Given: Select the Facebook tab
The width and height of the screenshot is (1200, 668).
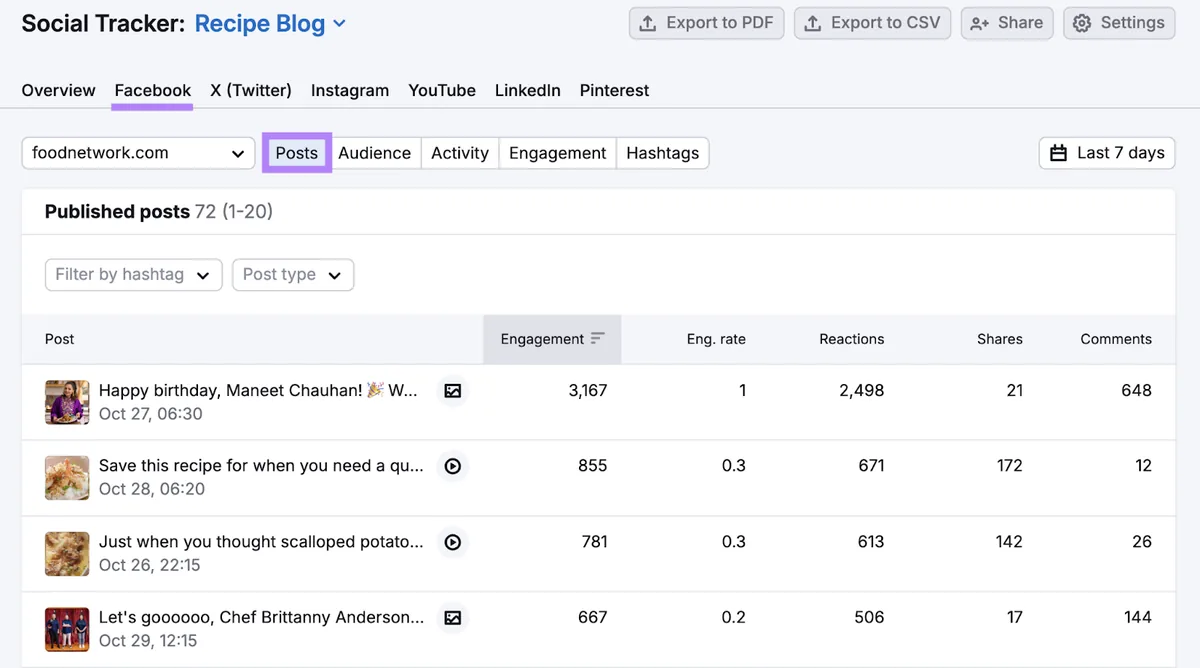Looking at the screenshot, I should pyautogui.click(x=153, y=90).
